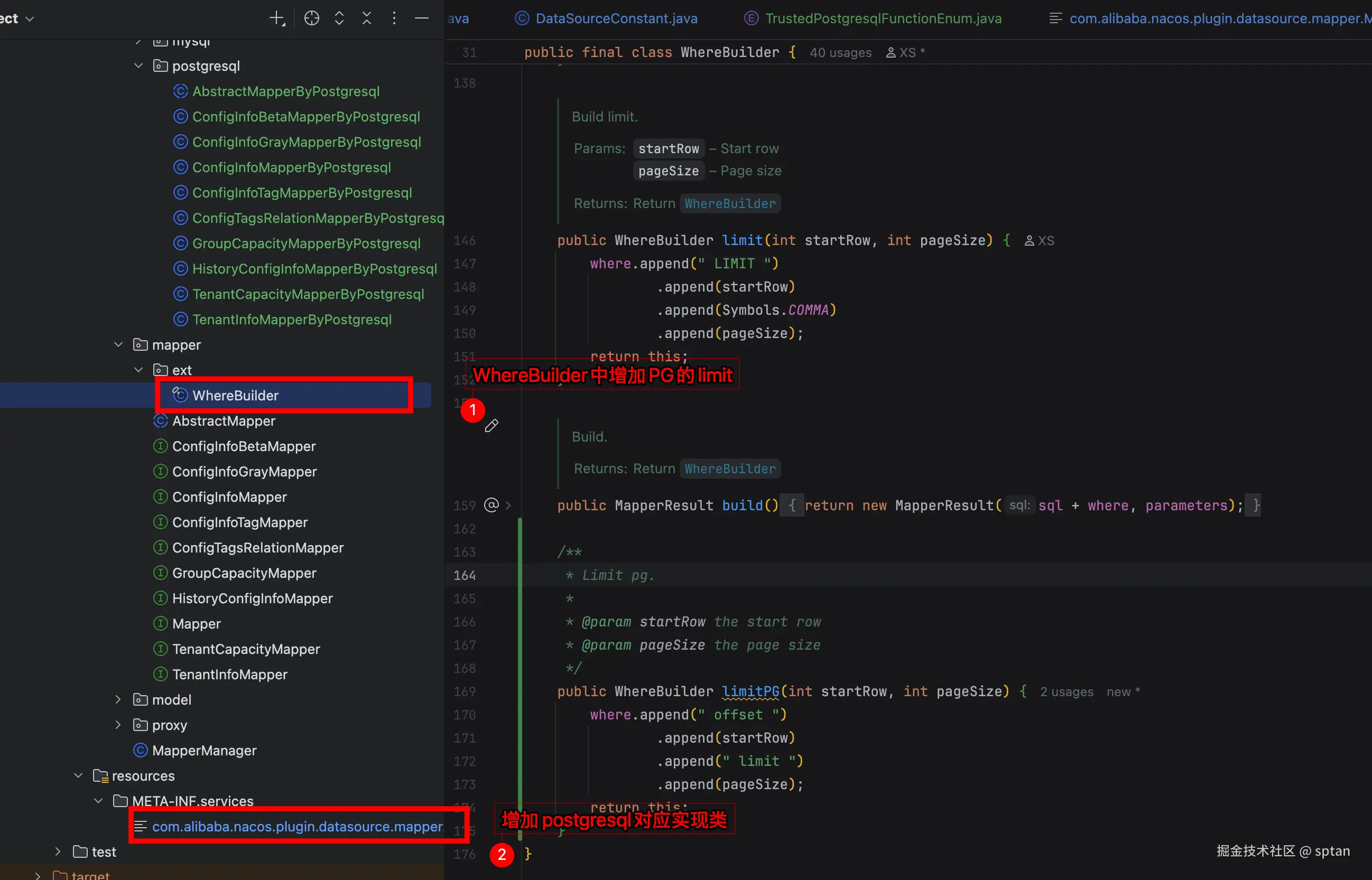The height and width of the screenshot is (880, 1372).
Task: Collapse the postgresql folder
Action: click(138, 65)
